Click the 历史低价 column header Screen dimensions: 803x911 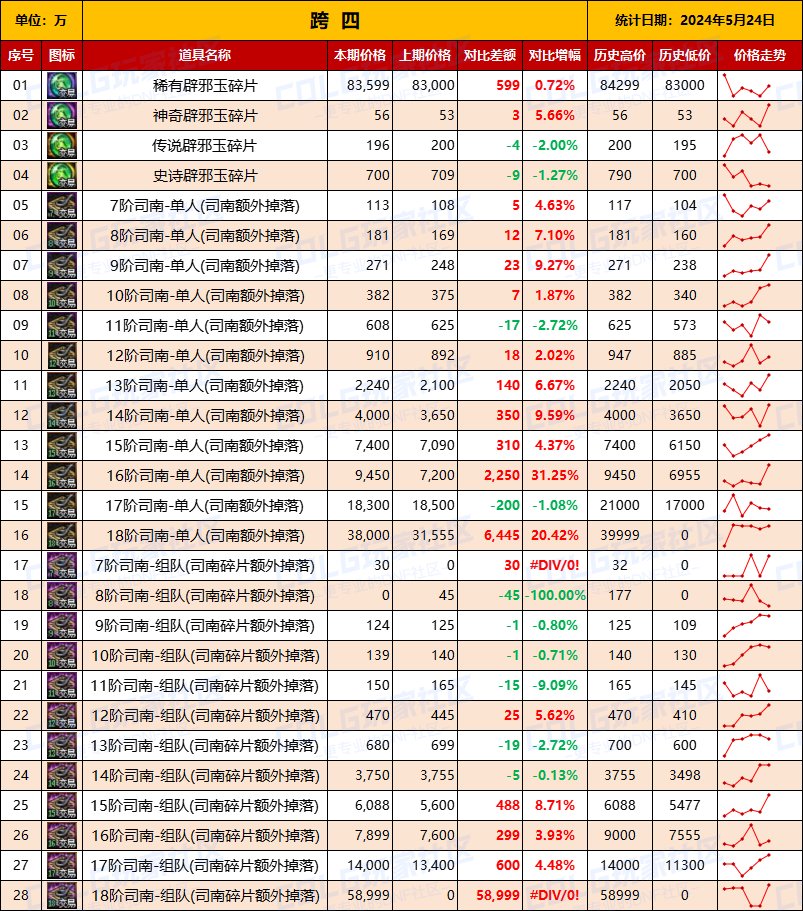click(684, 55)
